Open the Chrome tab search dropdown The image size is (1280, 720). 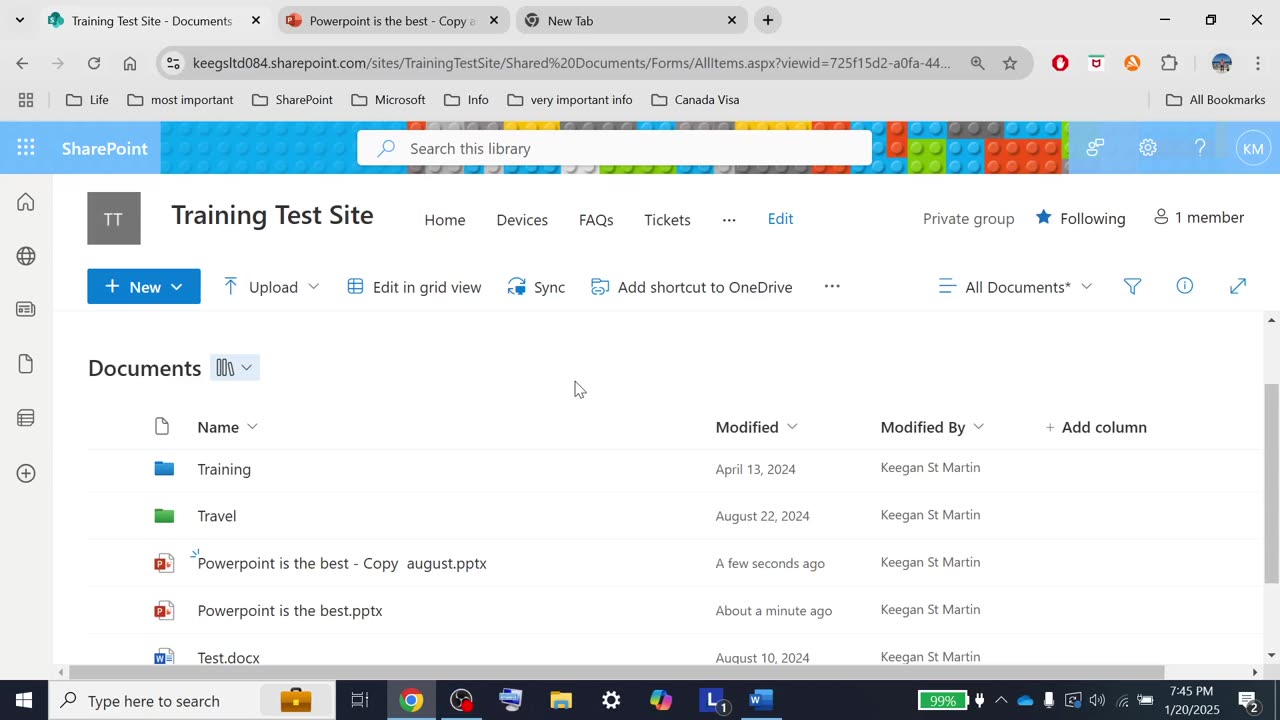coord(19,20)
